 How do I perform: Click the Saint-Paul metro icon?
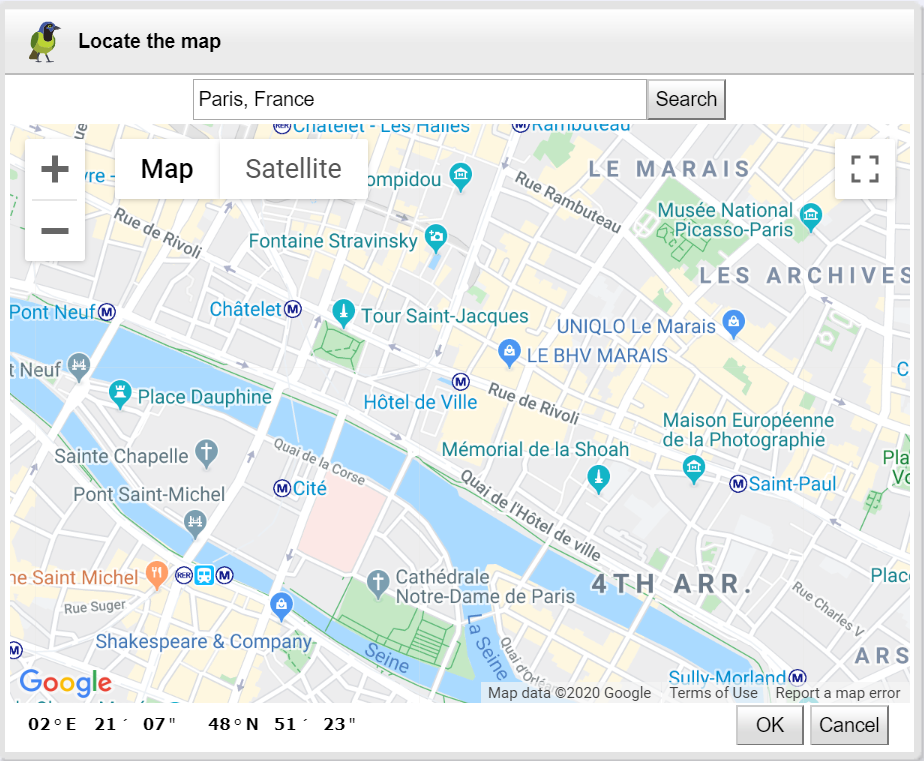[738, 484]
